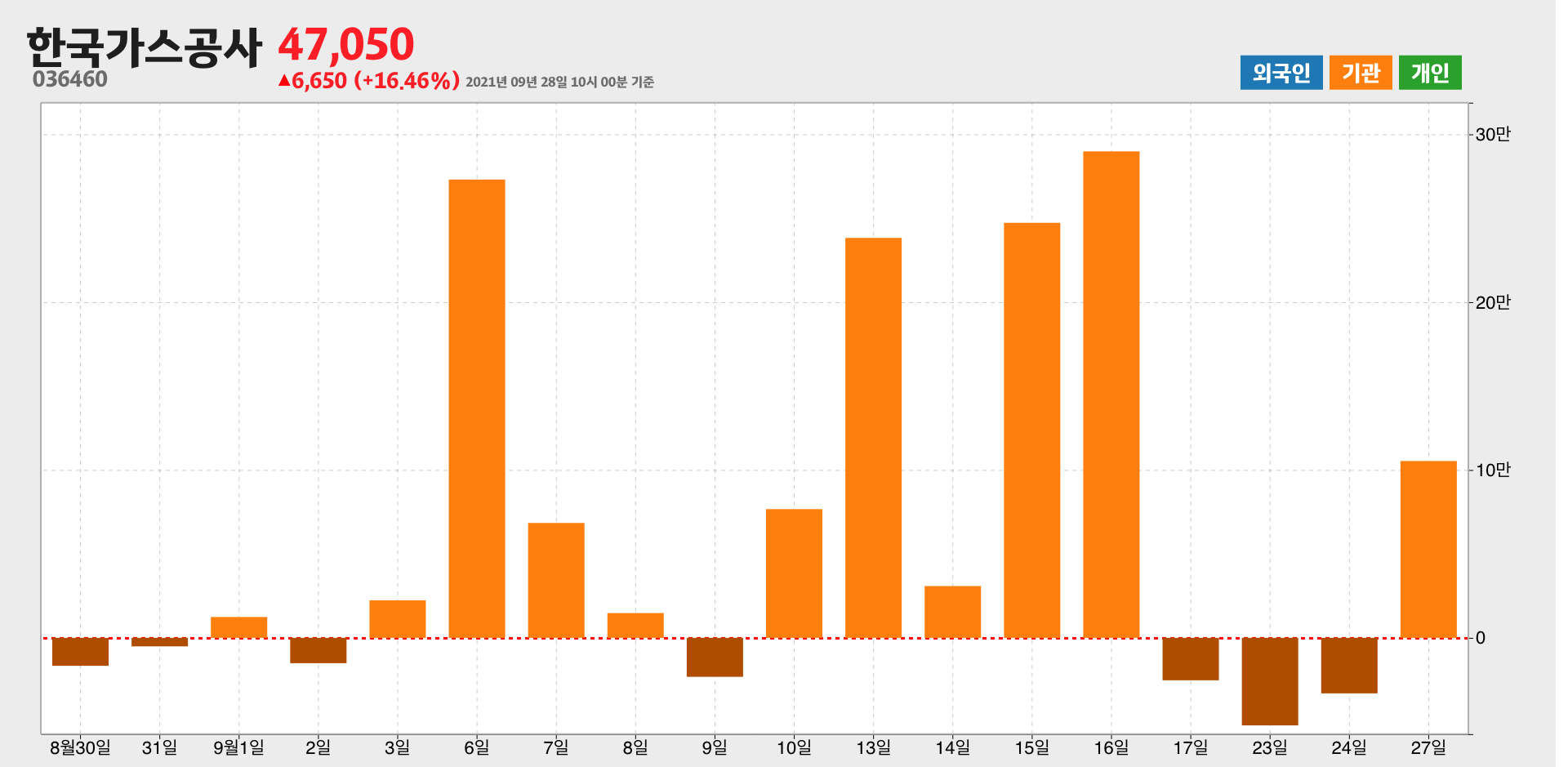The height and width of the screenshot is (767, 1568).
Task: Click the tall 6일 bar
Action: click(477, 408)
